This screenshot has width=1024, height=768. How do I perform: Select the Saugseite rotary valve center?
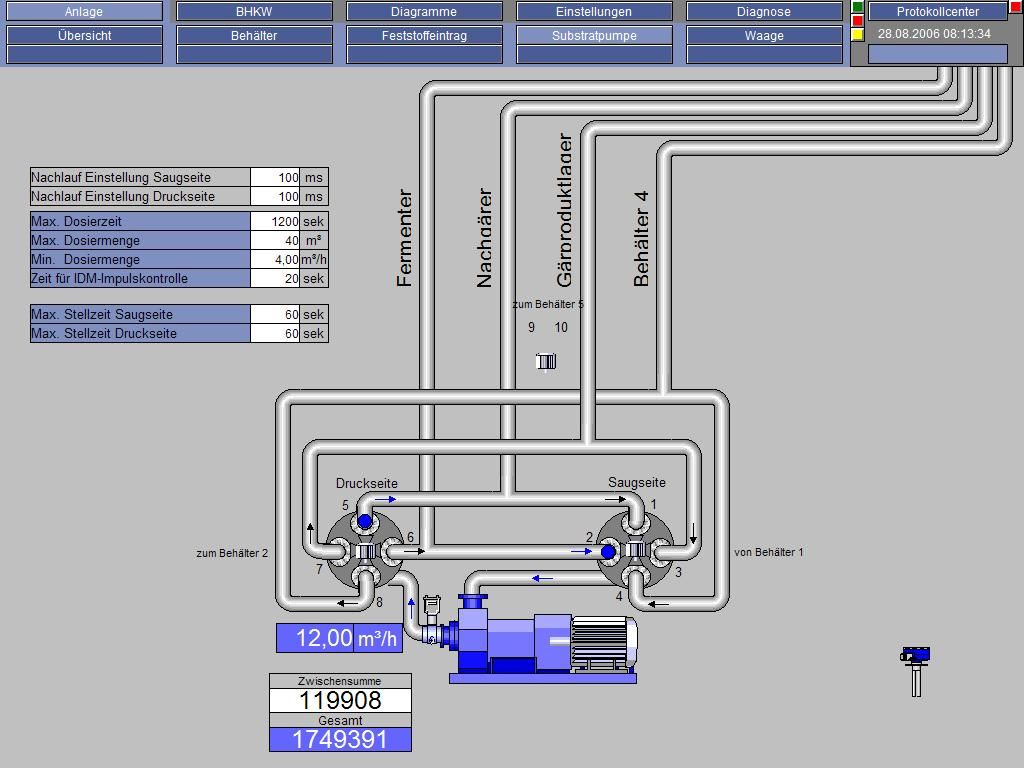634,550
